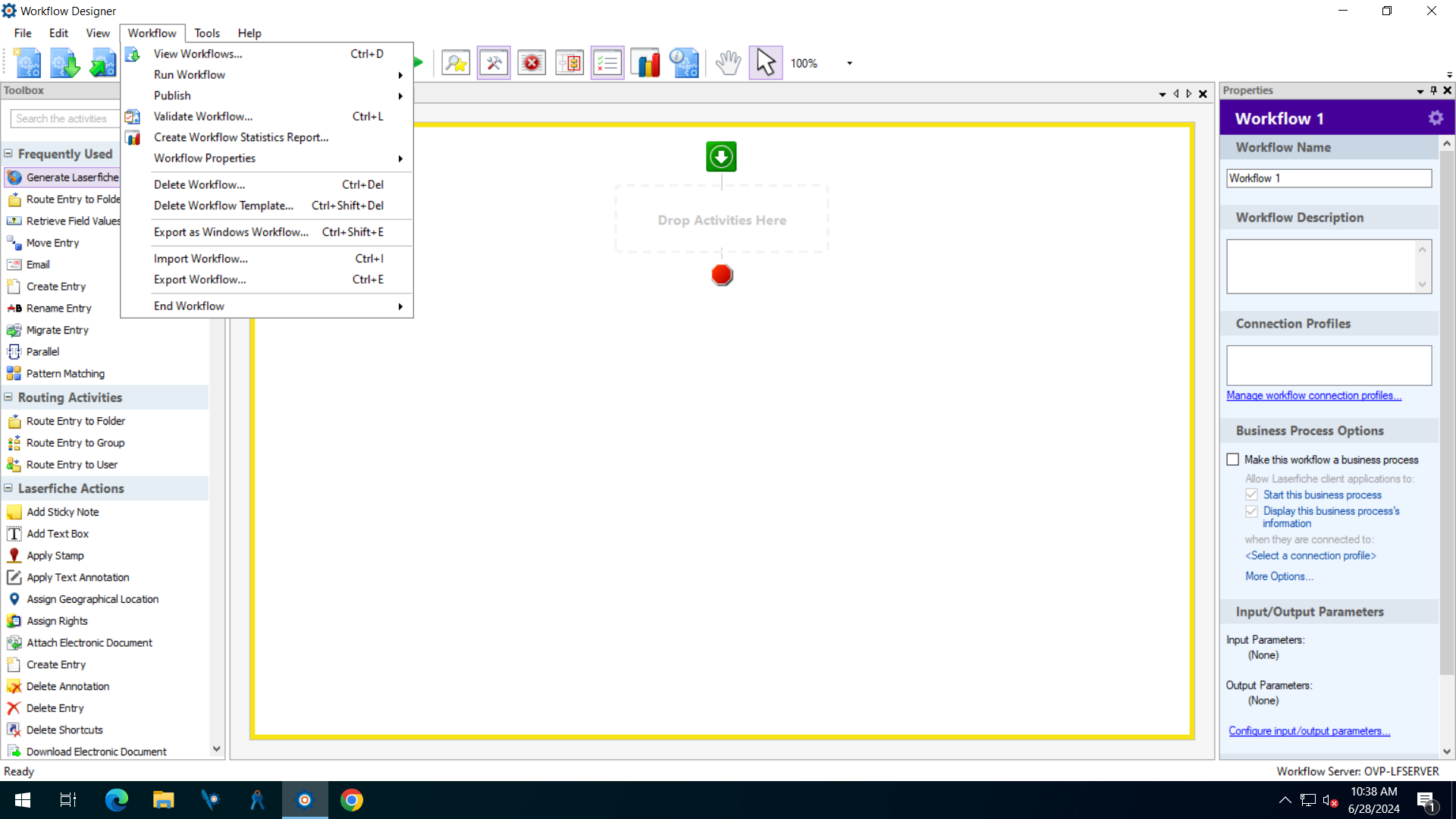Choose Export as Windows Workflow entry
Image resolution: width=1456 pixels, height=819 pixels.
click(x=268, y=232)
